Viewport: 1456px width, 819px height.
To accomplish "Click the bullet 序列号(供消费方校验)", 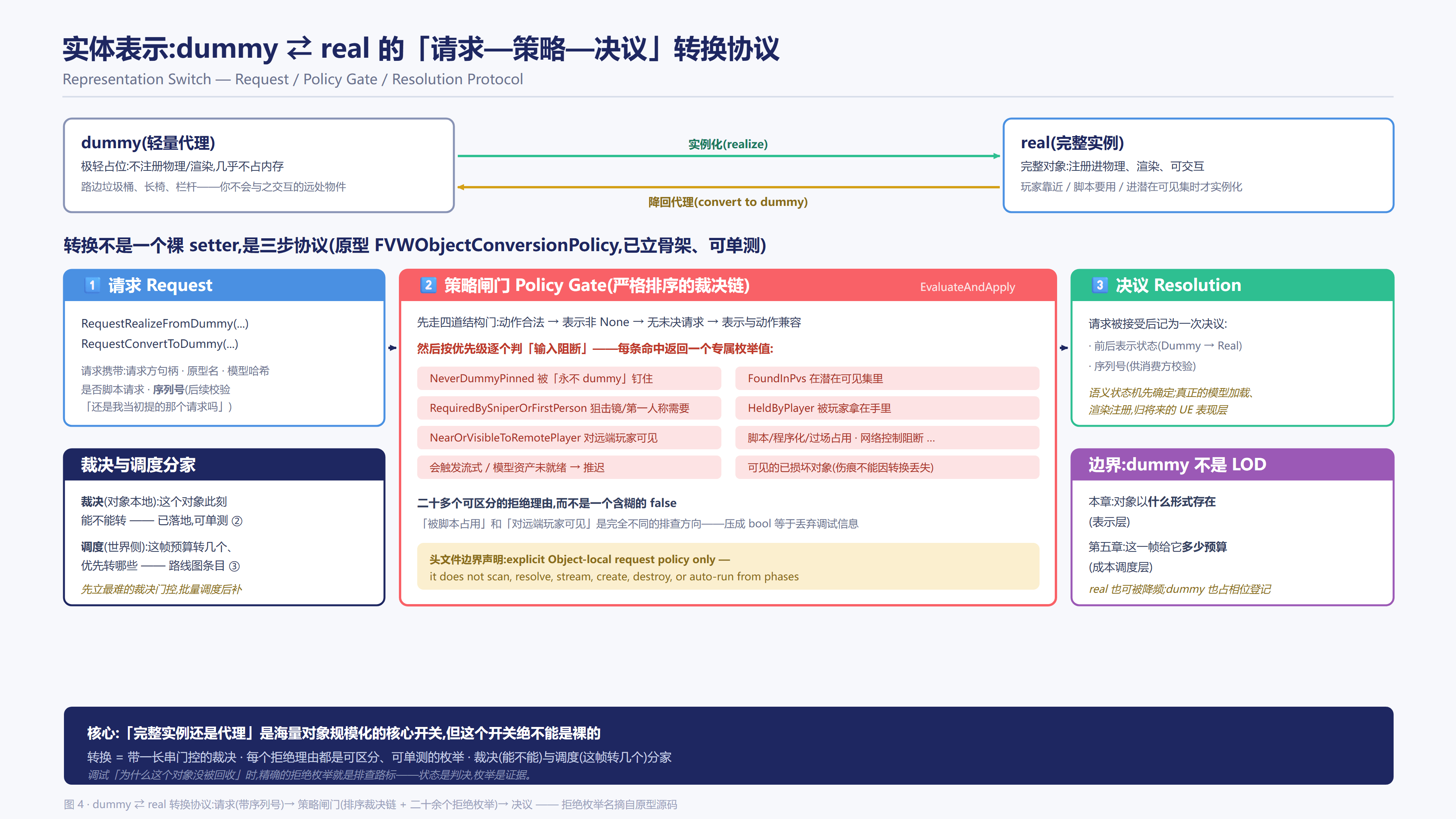I will 1142,366.
